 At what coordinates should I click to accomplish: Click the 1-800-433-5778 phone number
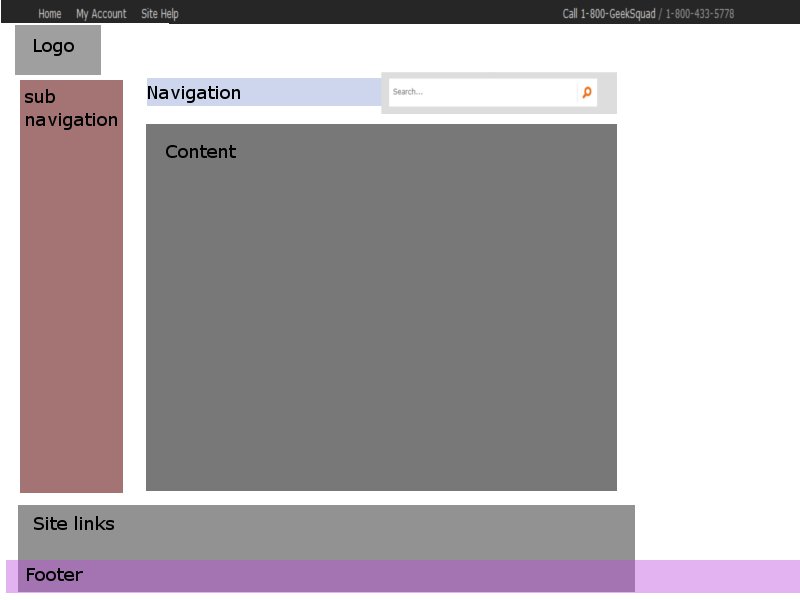point(699,14)
